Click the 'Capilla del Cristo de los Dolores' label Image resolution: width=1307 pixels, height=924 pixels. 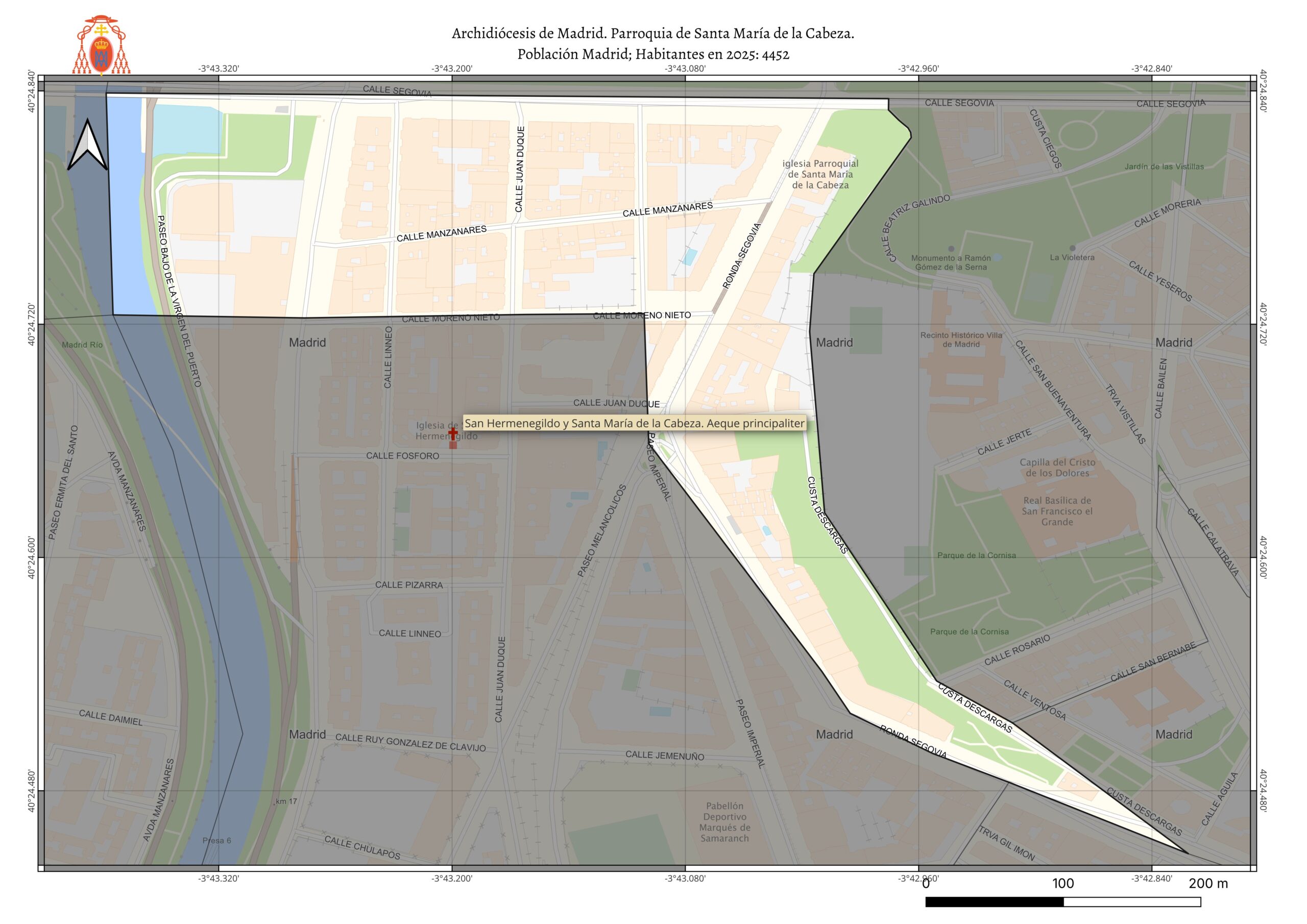pyautogui.click(x=1057, y=468)
